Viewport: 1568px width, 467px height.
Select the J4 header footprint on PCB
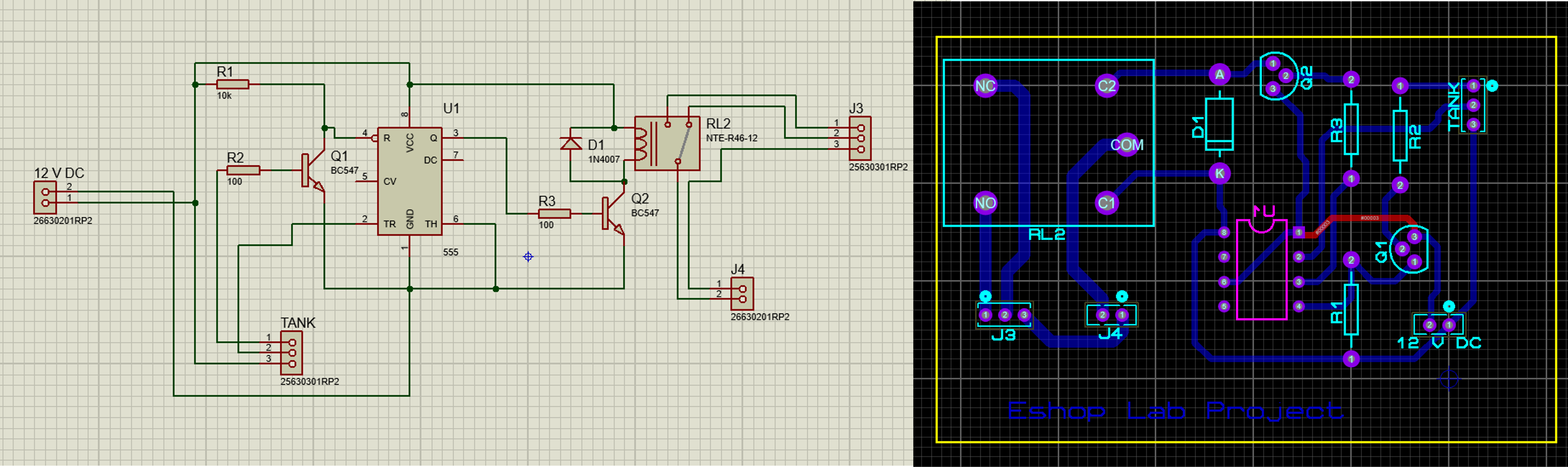coord(1112,315)
